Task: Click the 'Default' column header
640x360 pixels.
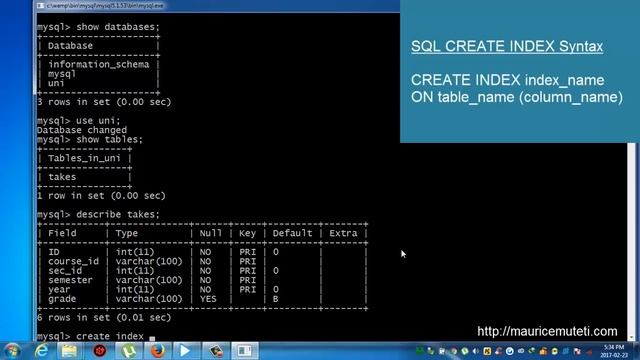Action: 292,233
